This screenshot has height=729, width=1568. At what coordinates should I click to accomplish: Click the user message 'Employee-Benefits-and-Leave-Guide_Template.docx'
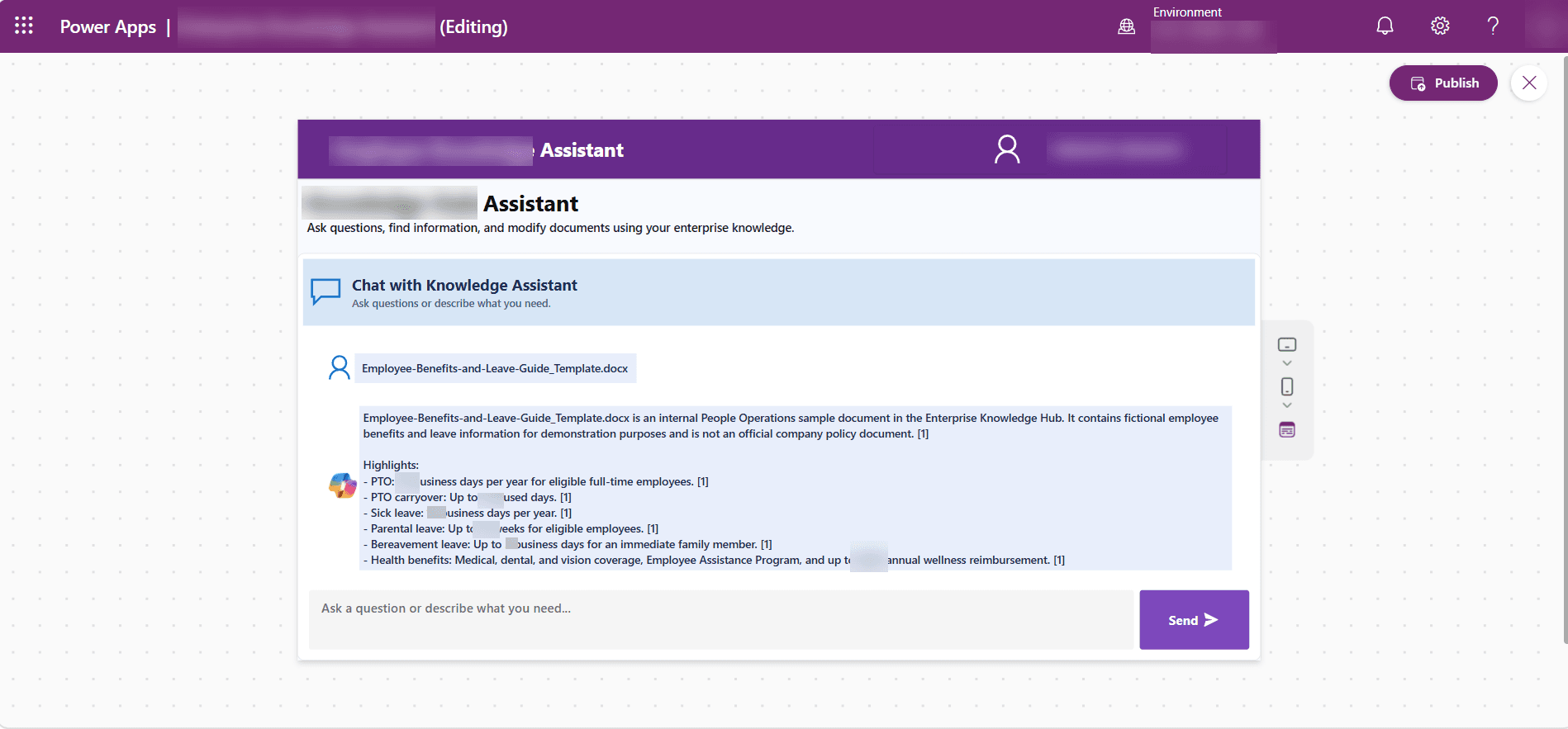click(x=495, y=368)
